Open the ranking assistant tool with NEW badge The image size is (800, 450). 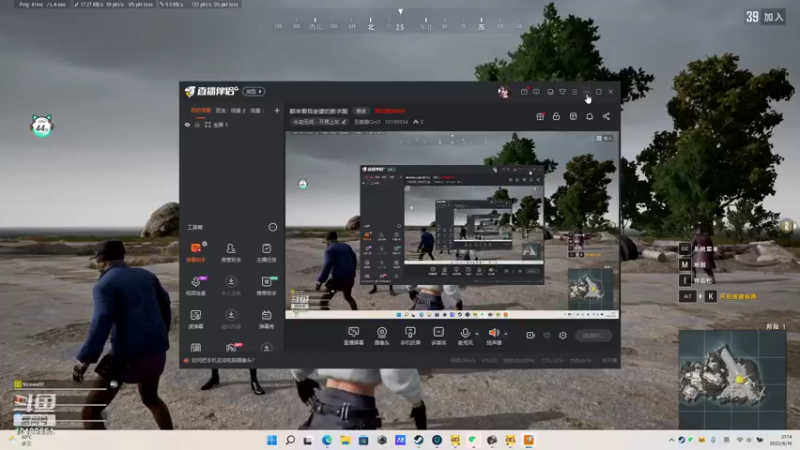point(266,286)
